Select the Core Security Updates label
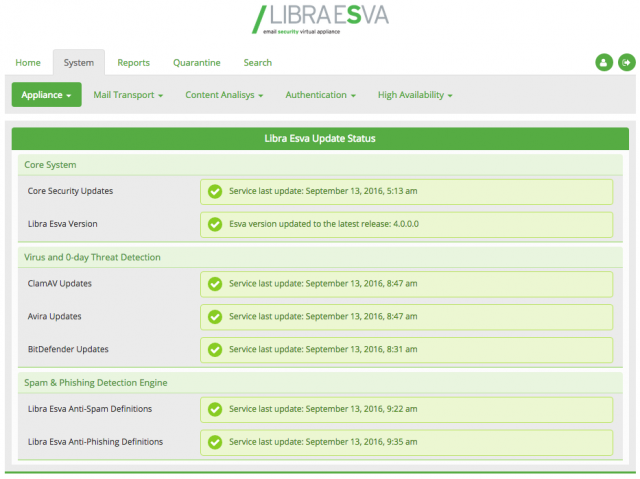The width and height of the screenshot is (640, 479). tap(70, 191)
